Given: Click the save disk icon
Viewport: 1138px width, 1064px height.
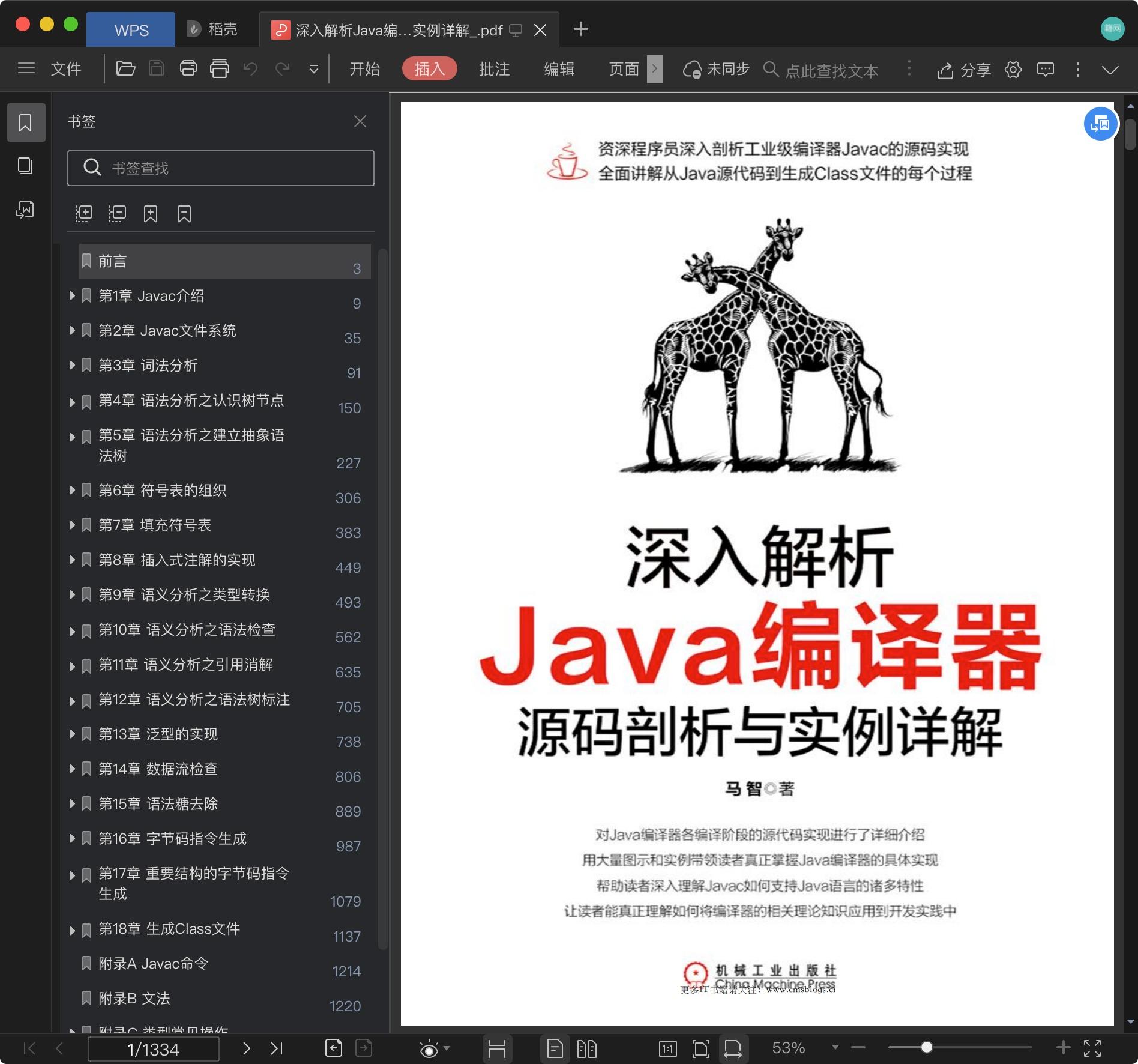Looking at the screenshot, I should 157,69.
